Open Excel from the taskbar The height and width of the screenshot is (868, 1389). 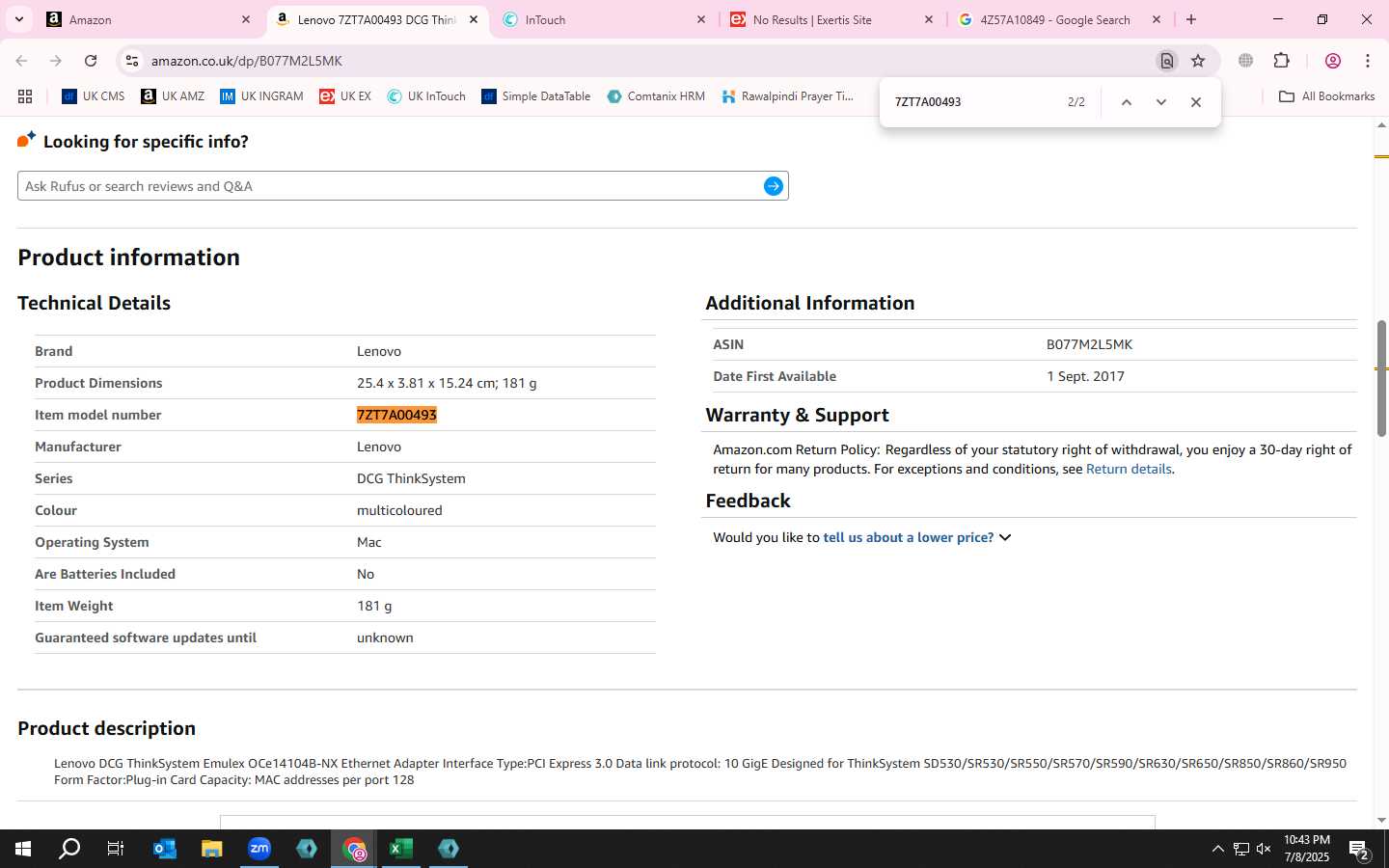click(401, 849)
